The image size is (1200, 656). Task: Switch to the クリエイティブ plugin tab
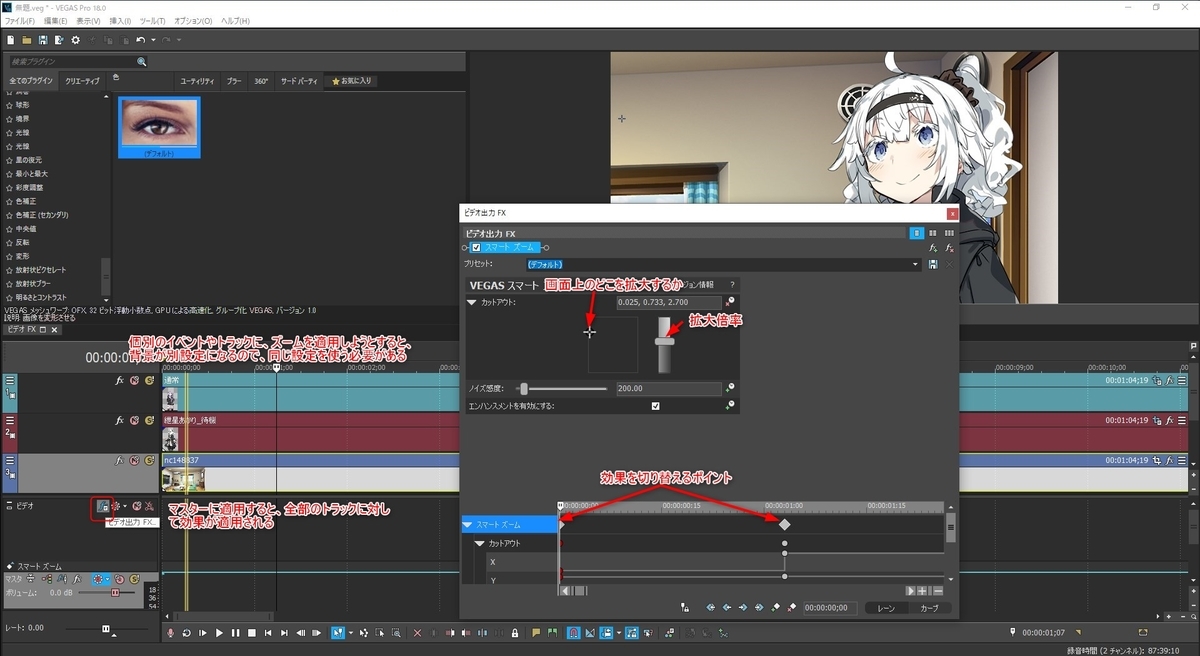pos(83,80)
